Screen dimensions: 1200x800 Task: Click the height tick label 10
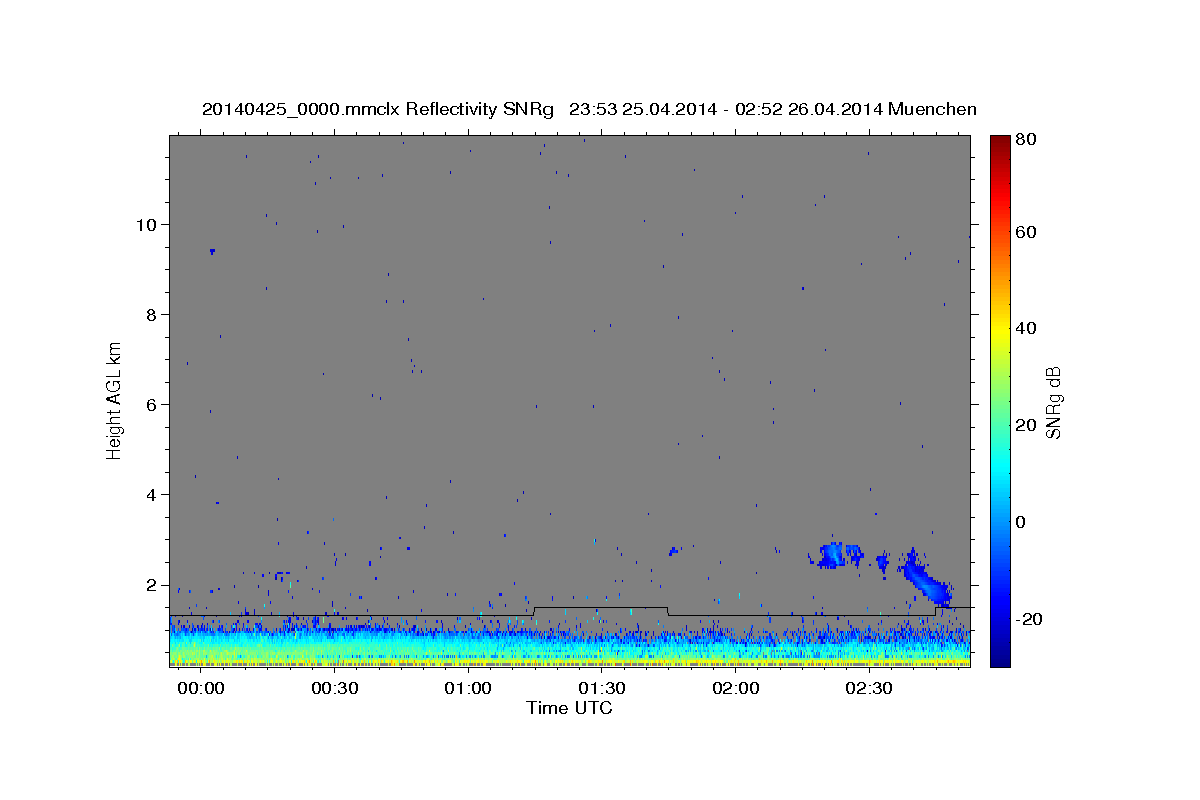148,224
